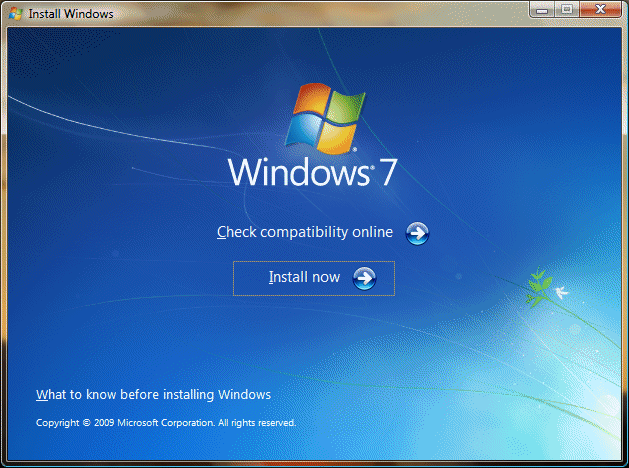Click the Microsoft Corporation text in footer
This screenshot has height=468, width=629.
165,423
